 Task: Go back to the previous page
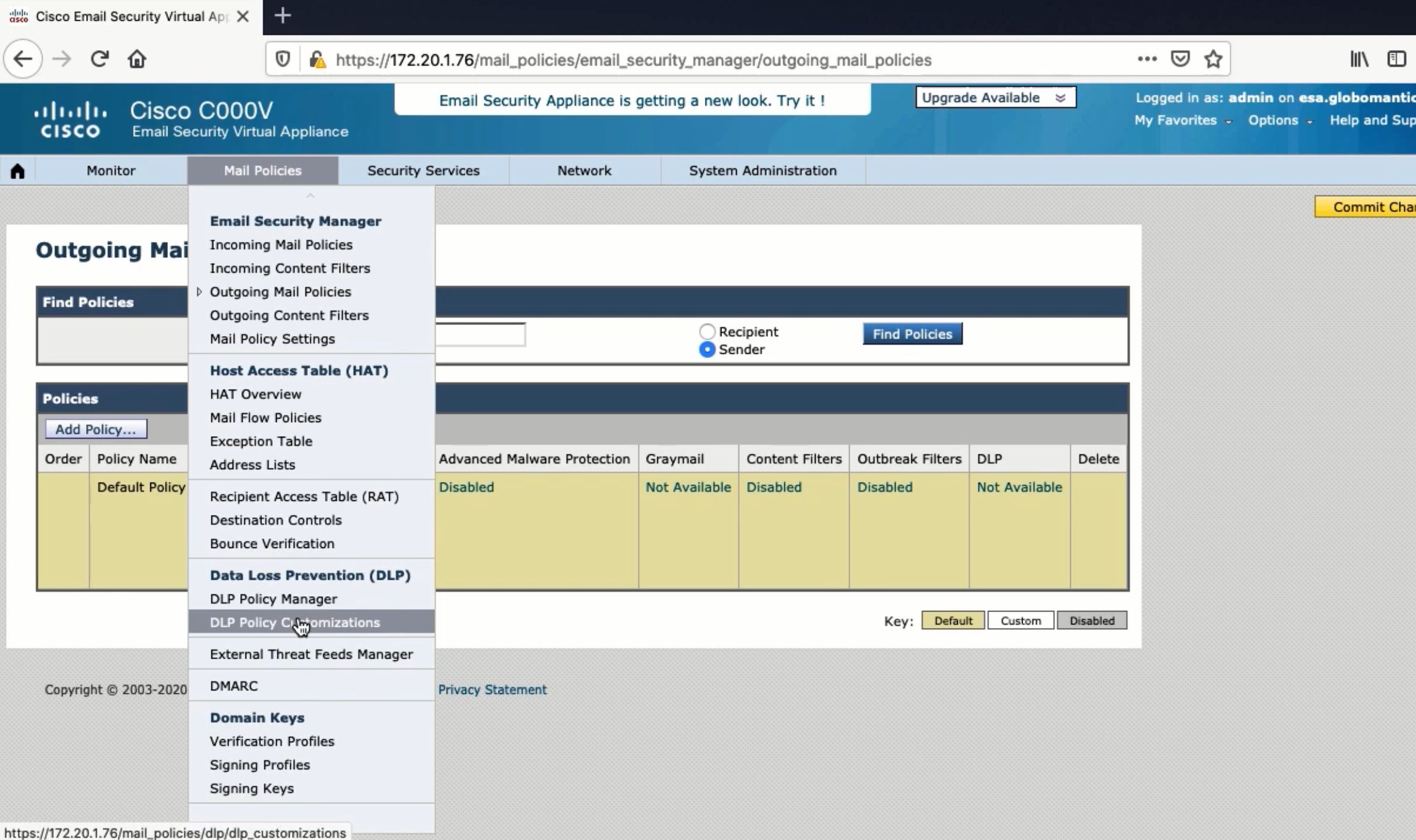point(23,59)
